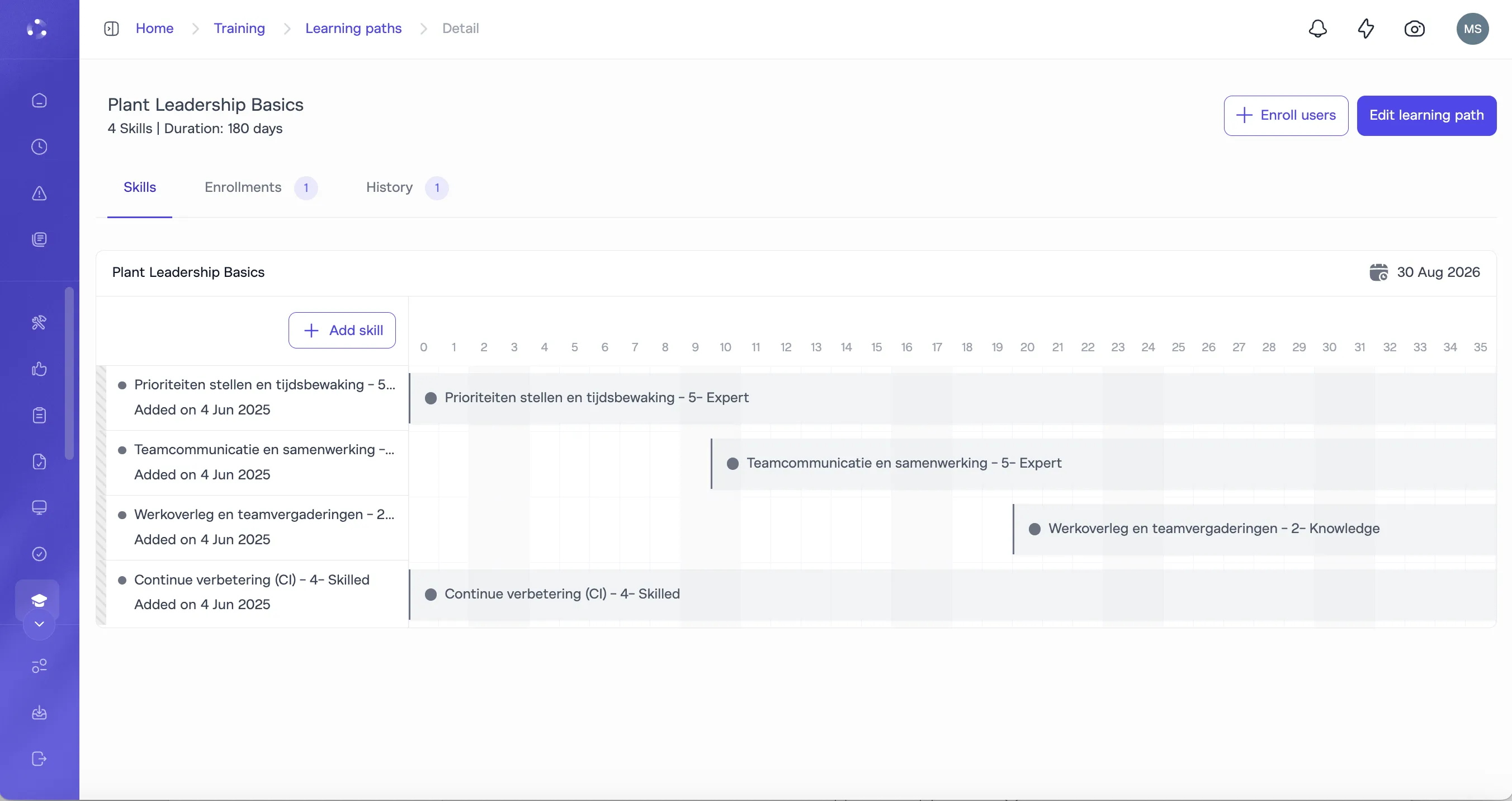Click the calendar icon beside 30 Aug 2026

point(1379,272)
